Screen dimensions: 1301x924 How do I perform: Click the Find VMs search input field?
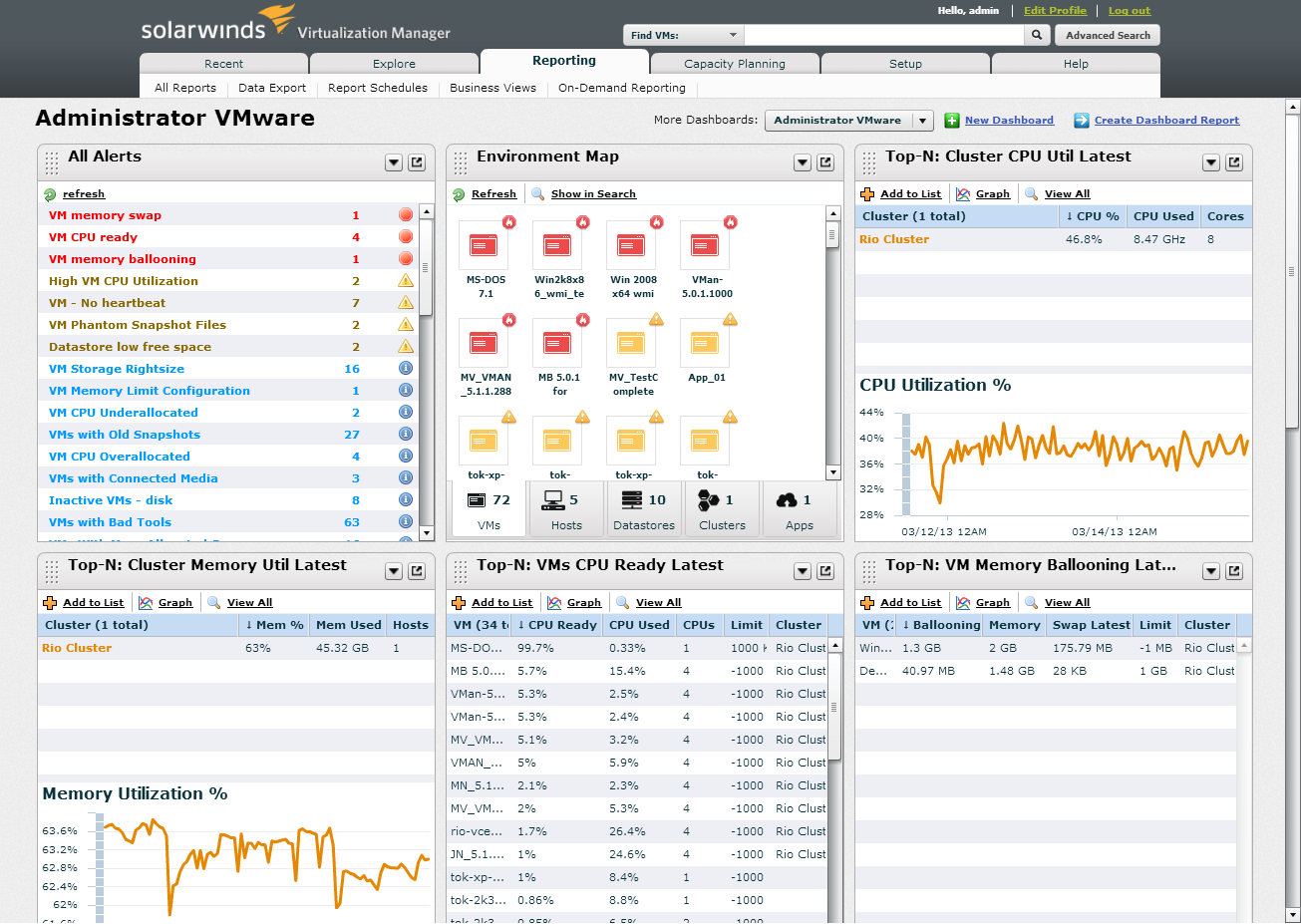point(885,35)
